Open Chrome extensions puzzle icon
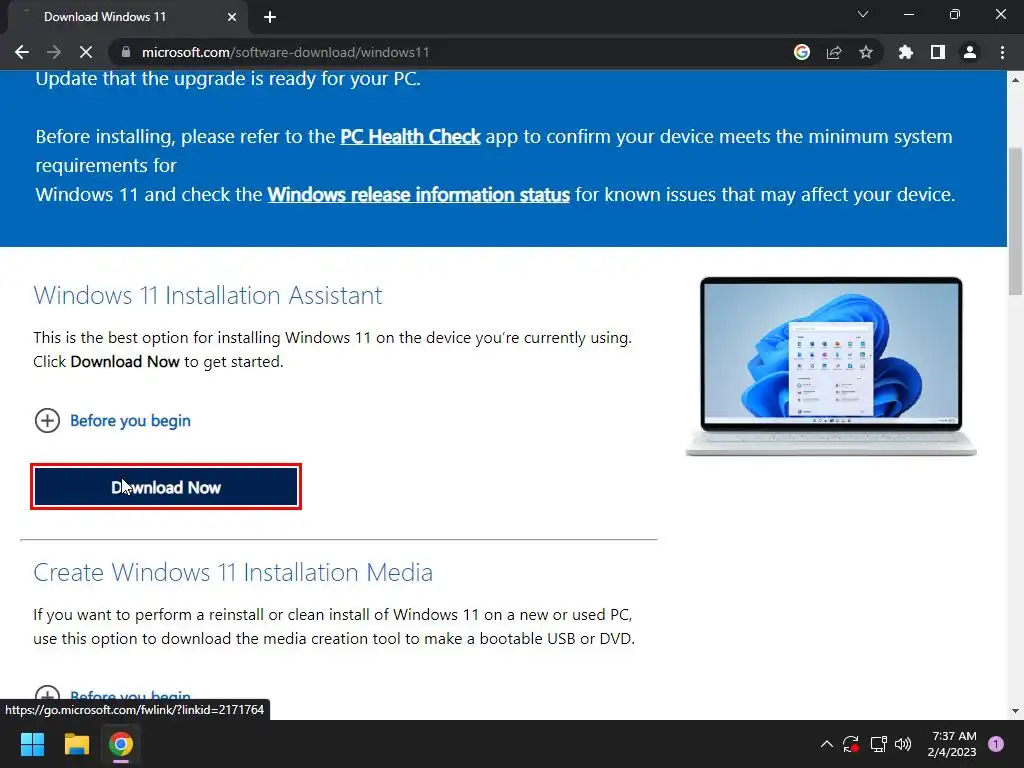 tap(905, 52)
